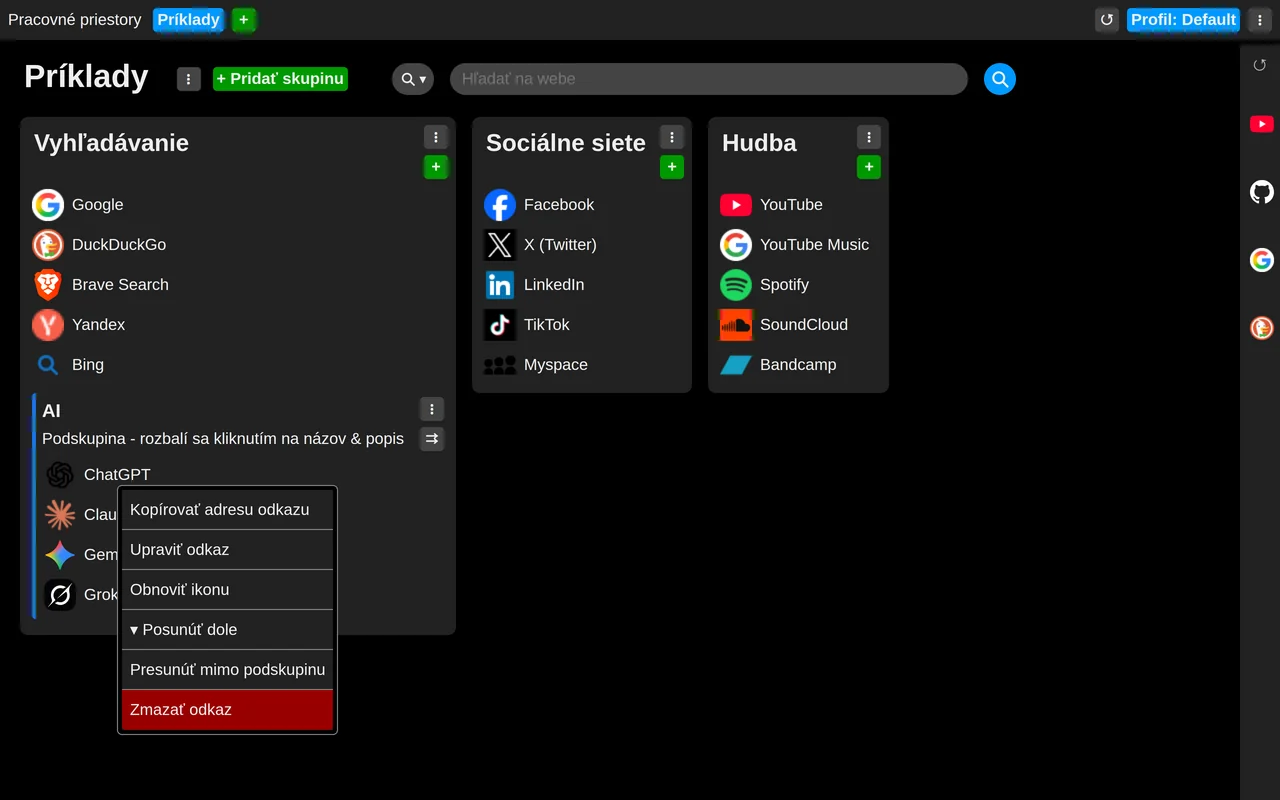Click the Spotify icon in Hudba
Viewport: 1280px width, 800px height.
point(736,285)
